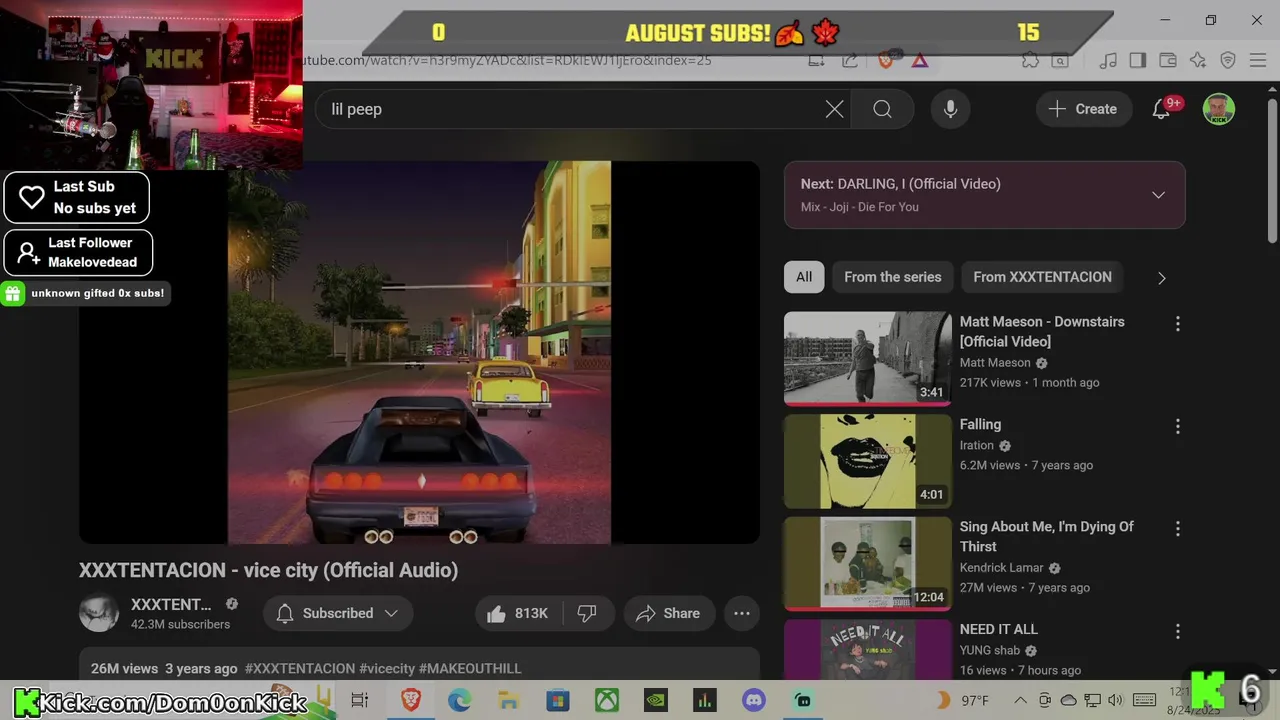Screen dimensions: 1280x720
Task: Open Xbox app from the taskbar
Action: (x=607, y=700)
